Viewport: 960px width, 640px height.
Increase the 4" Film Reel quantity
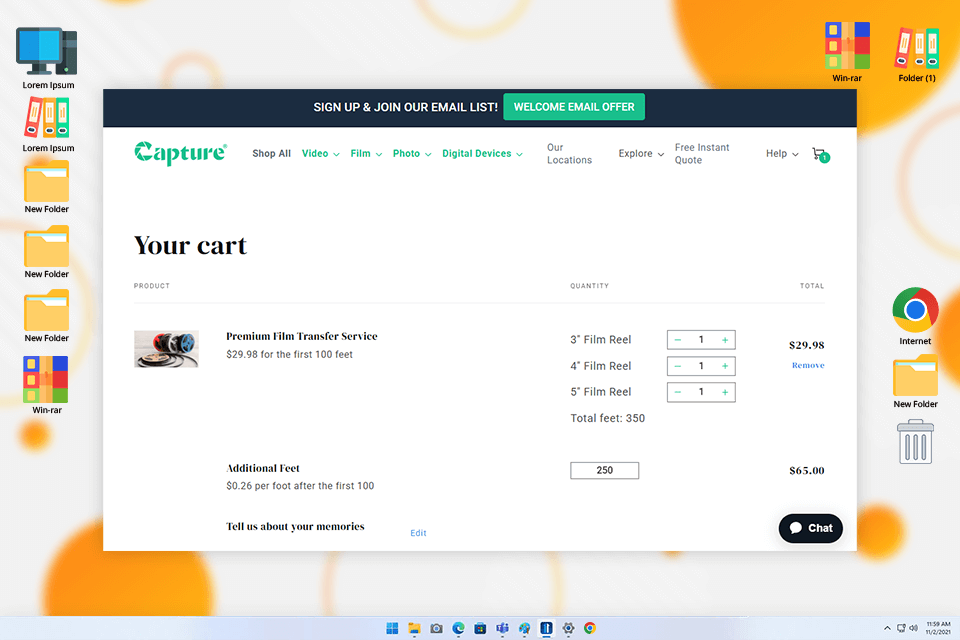pos(725,366)
